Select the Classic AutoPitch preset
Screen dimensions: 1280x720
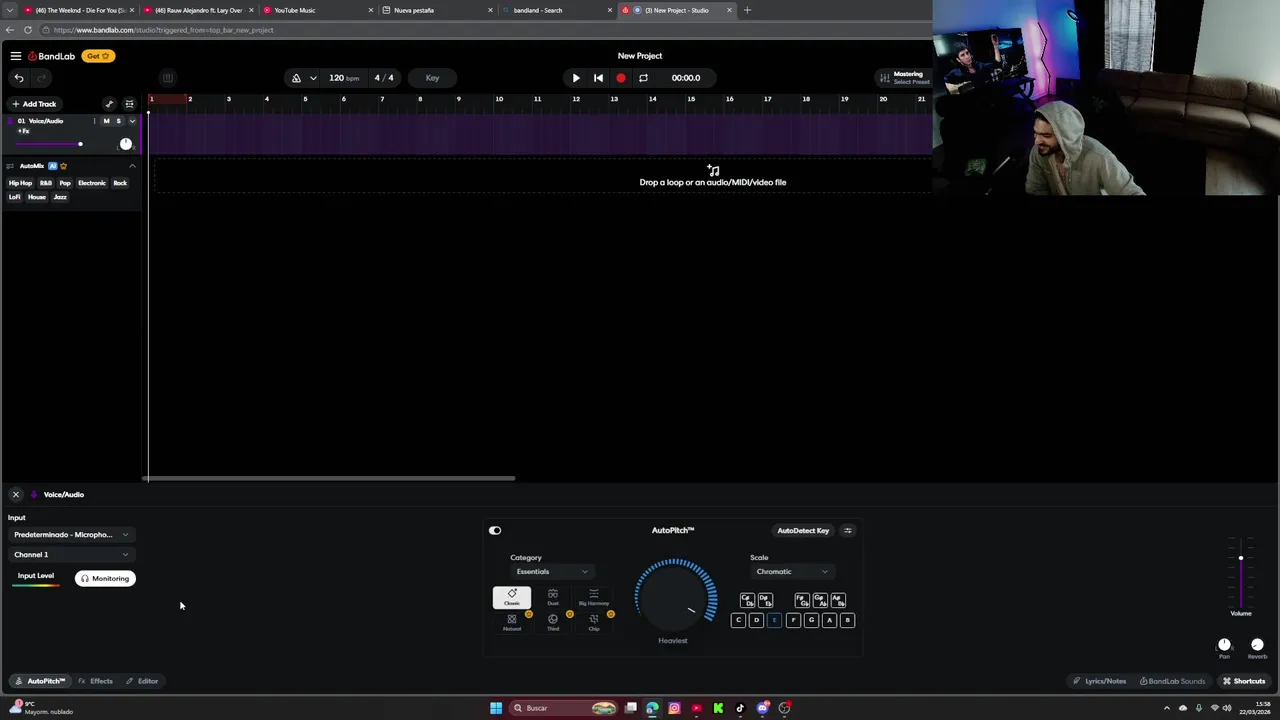[512, 598]
